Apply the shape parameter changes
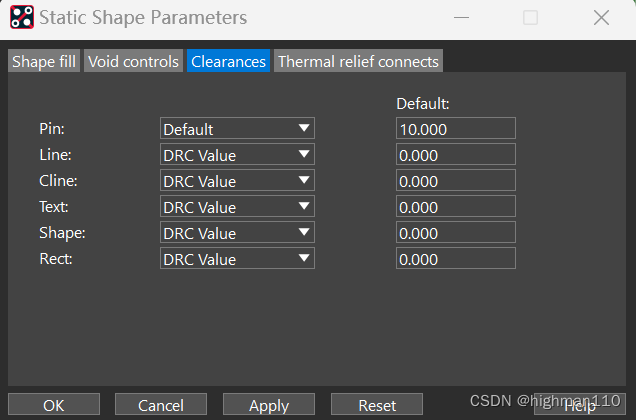This screenshot has height=420, width=636. click(x=268, y=405)
